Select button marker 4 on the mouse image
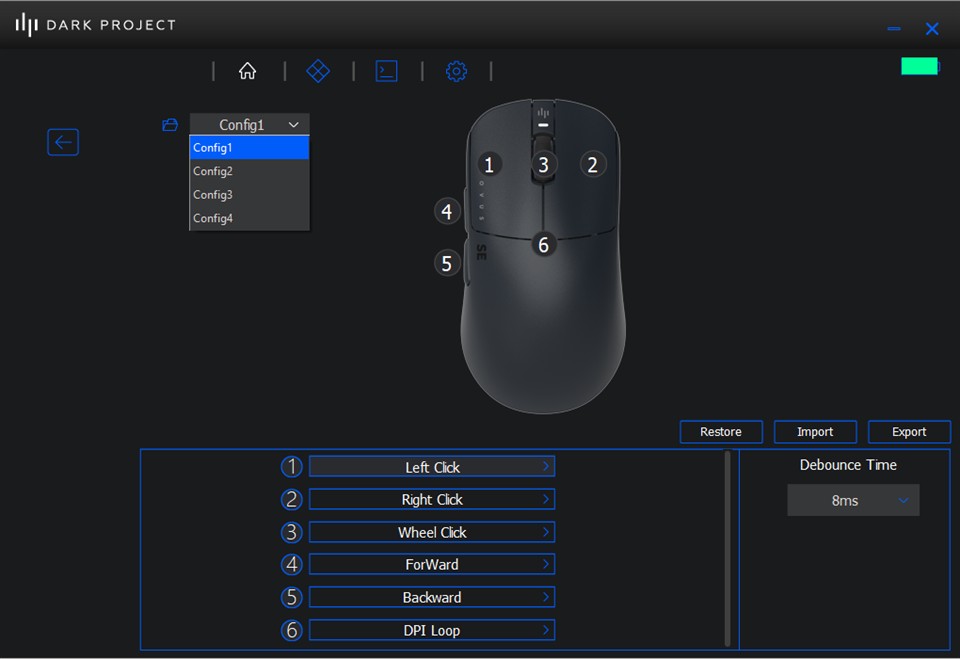Image resolution: width=960 pixels, height=659 pixels. [x=447, y=211]
